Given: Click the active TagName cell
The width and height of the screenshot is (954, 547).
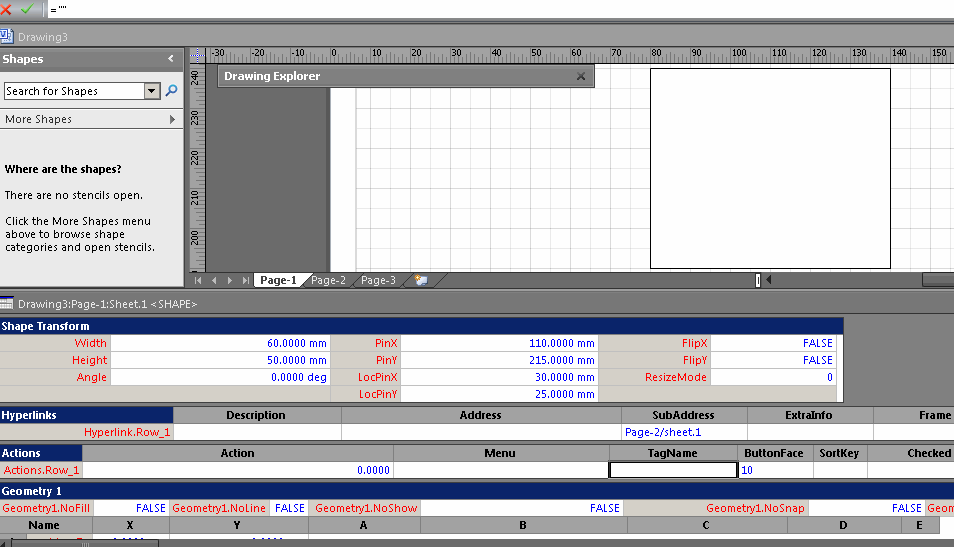Looking at the screenshot, I should tap(673, 470).
